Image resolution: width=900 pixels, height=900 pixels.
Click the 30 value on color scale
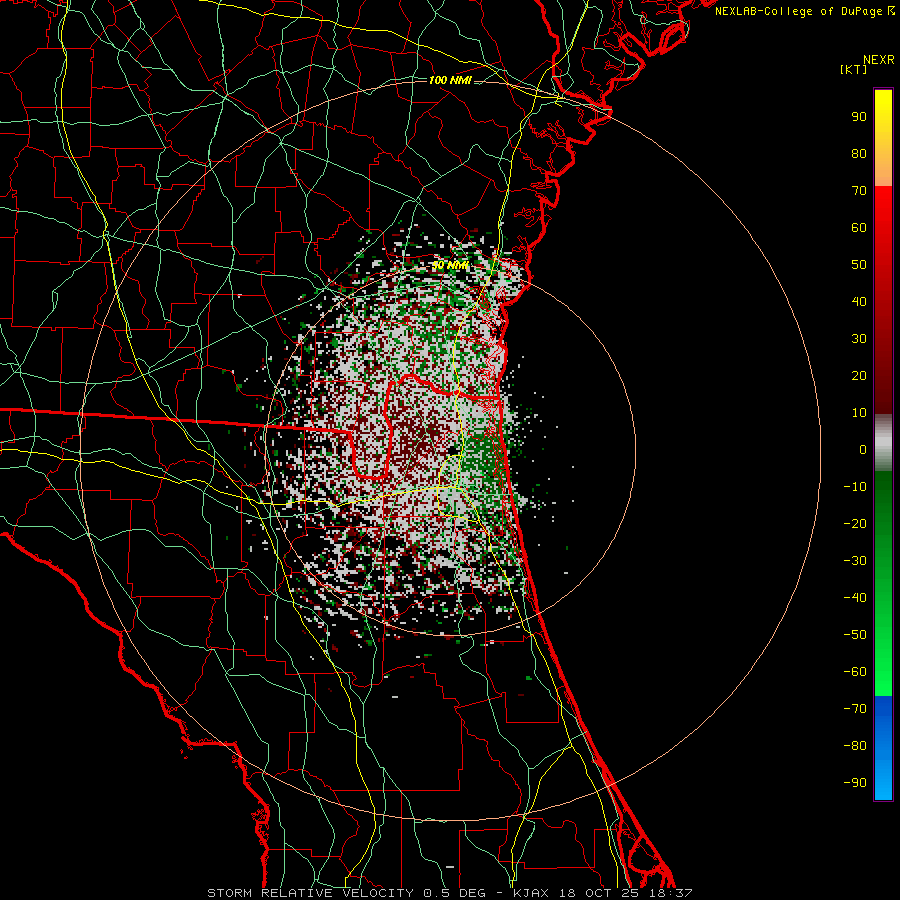click(x=859, y=339)
